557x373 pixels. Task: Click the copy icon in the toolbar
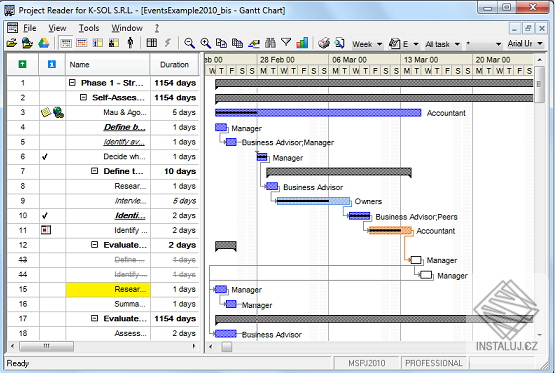[x=221, y=43]
